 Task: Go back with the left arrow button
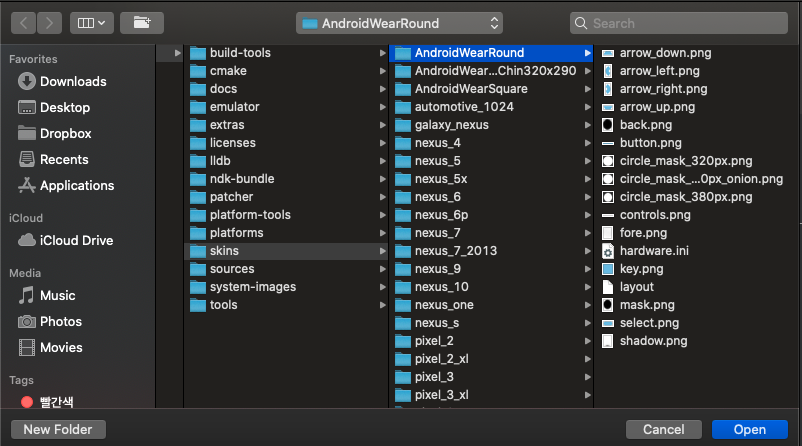[24, 23]
